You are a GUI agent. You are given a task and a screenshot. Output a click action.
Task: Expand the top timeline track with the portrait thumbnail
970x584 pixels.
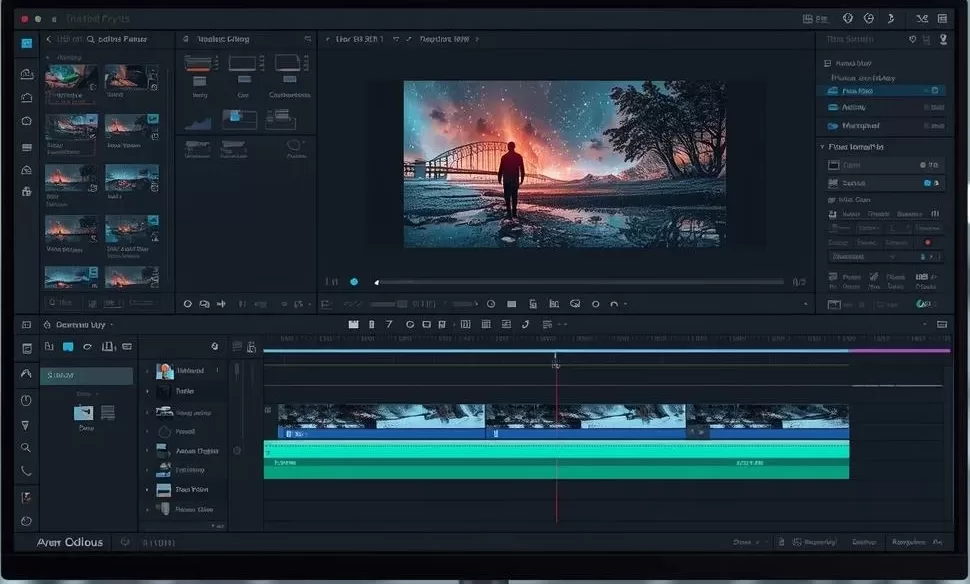coord(147,371)
